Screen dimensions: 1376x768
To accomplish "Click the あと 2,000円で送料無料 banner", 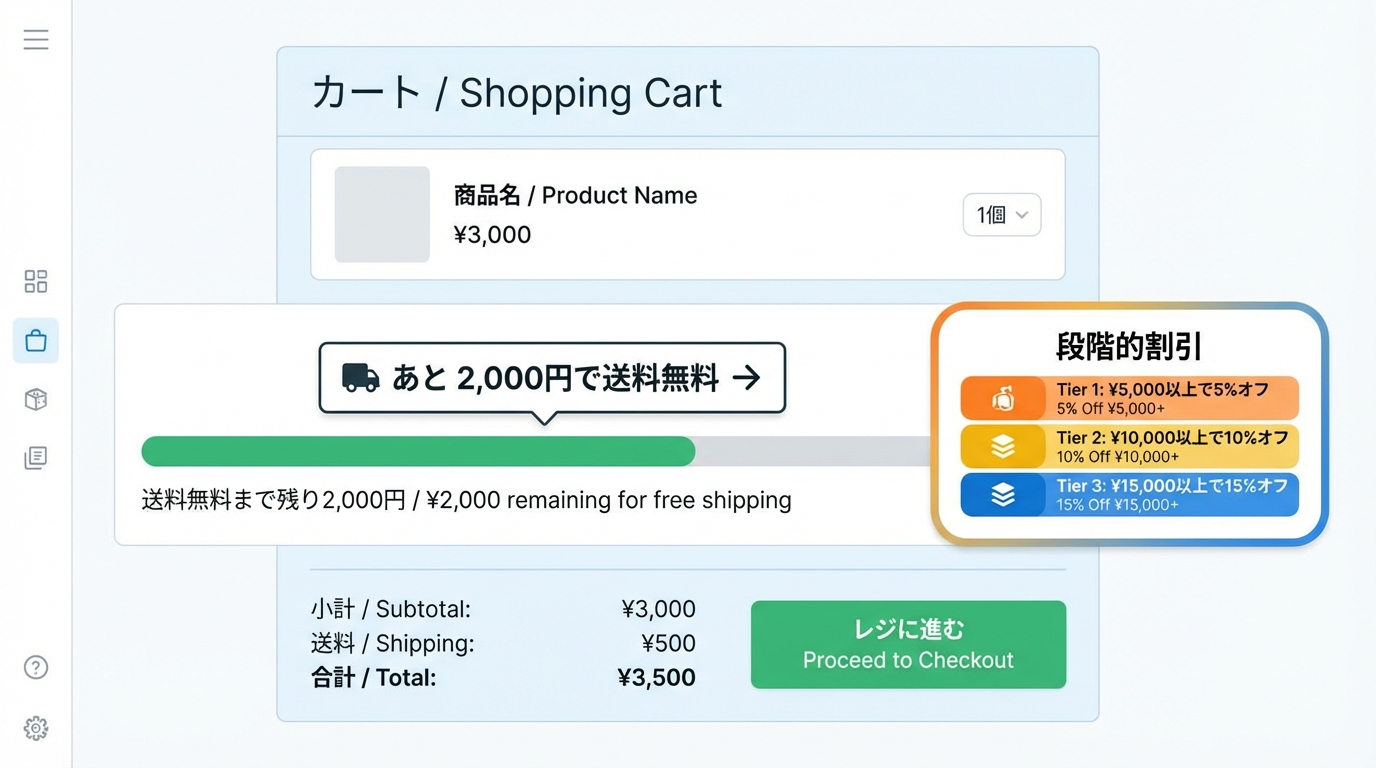I will pos(552,377).
